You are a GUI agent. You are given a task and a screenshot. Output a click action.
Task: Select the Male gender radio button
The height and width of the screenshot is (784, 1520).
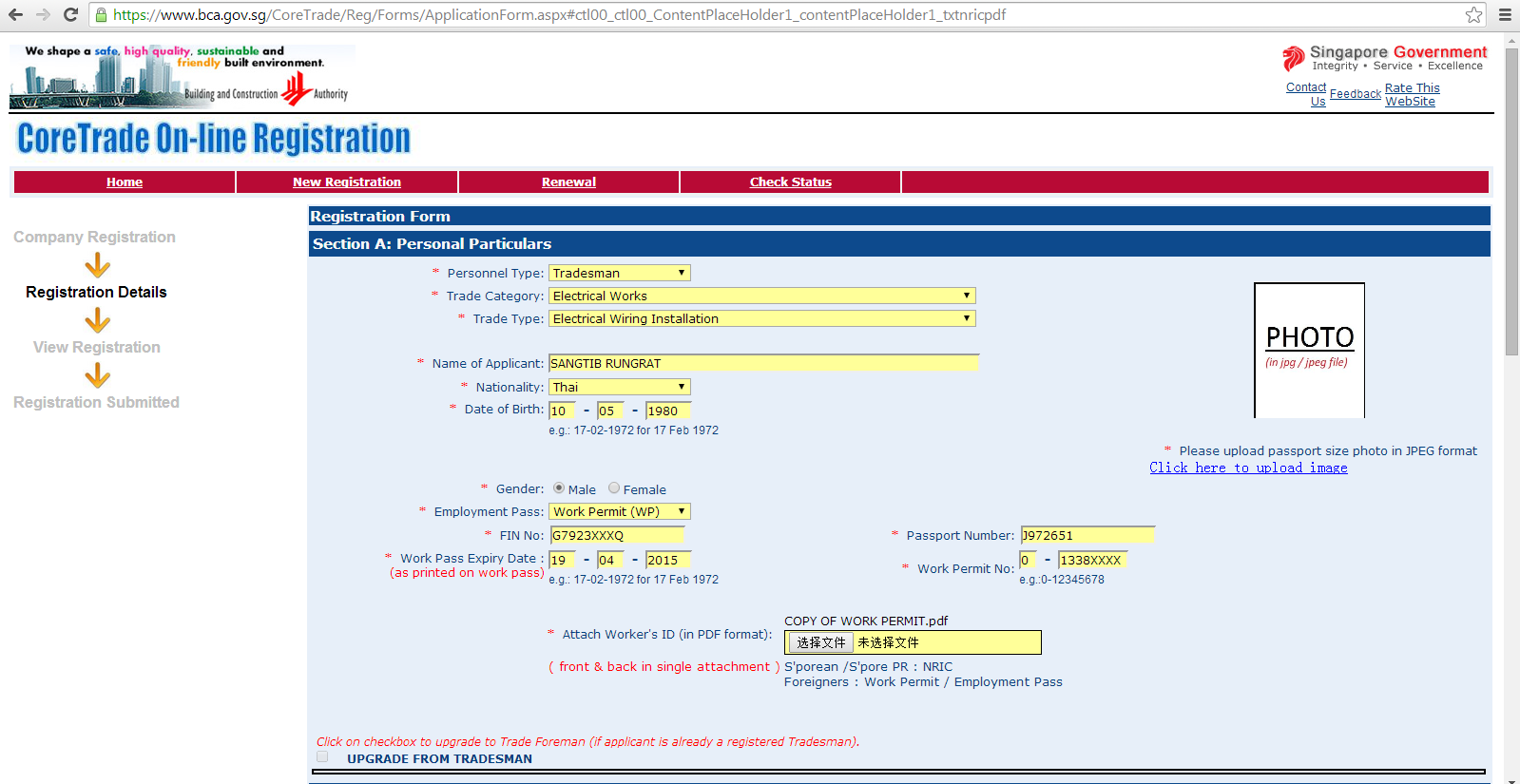[x=559, y=488]
